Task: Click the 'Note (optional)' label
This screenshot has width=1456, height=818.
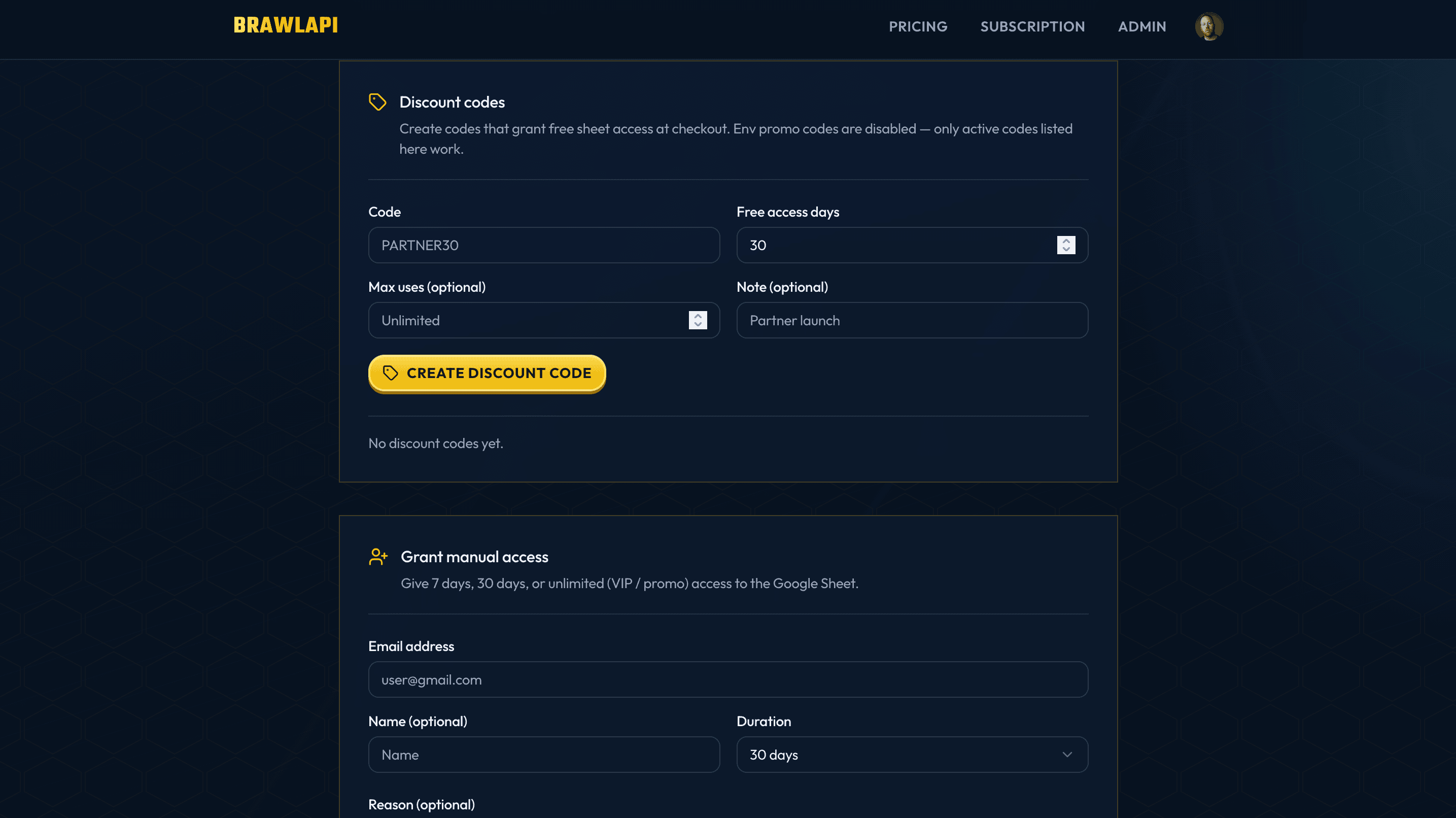Action: pyautogui.click(x=782, y=288)
